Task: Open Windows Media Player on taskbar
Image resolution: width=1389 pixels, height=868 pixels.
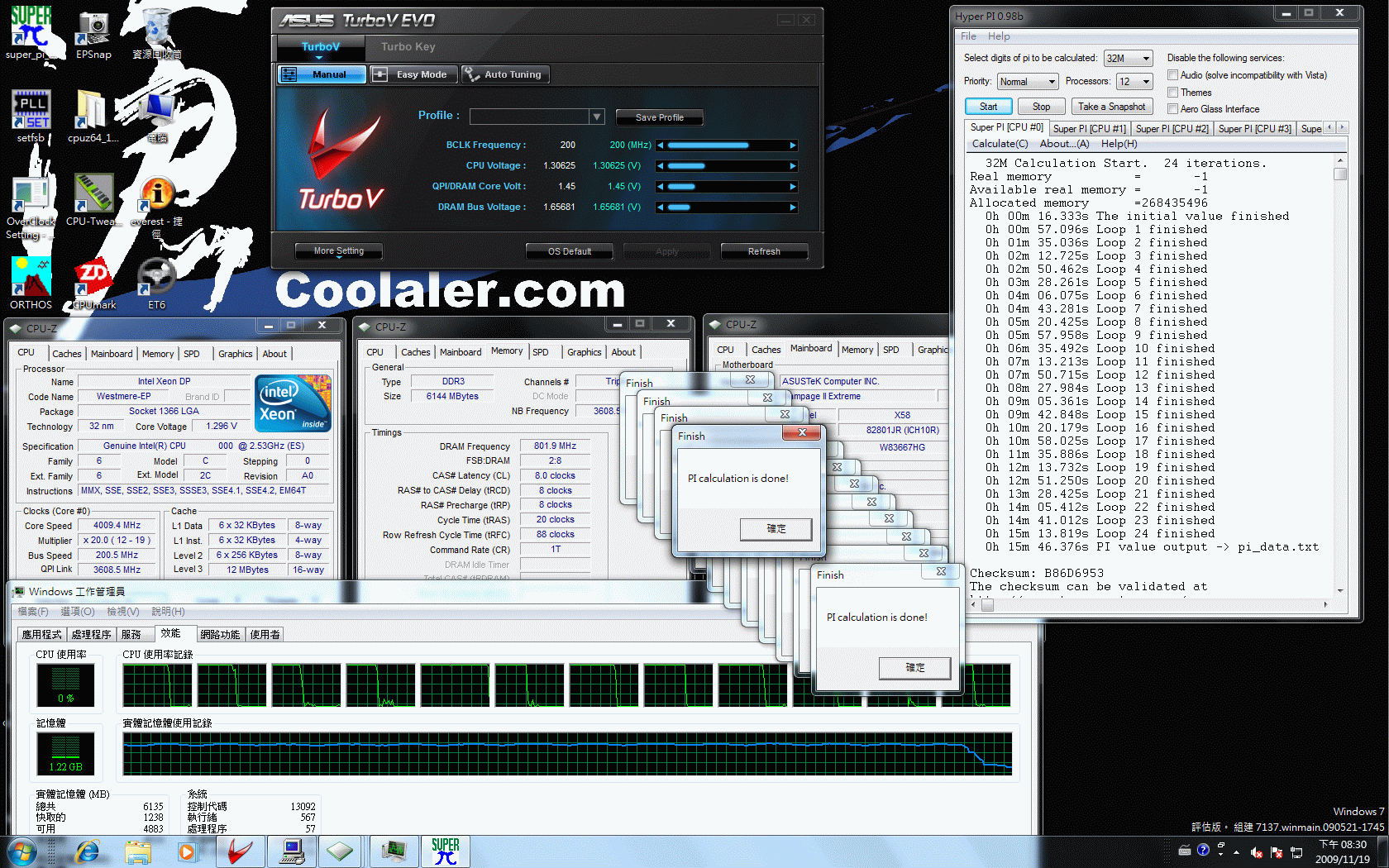Action: point(187,851)
